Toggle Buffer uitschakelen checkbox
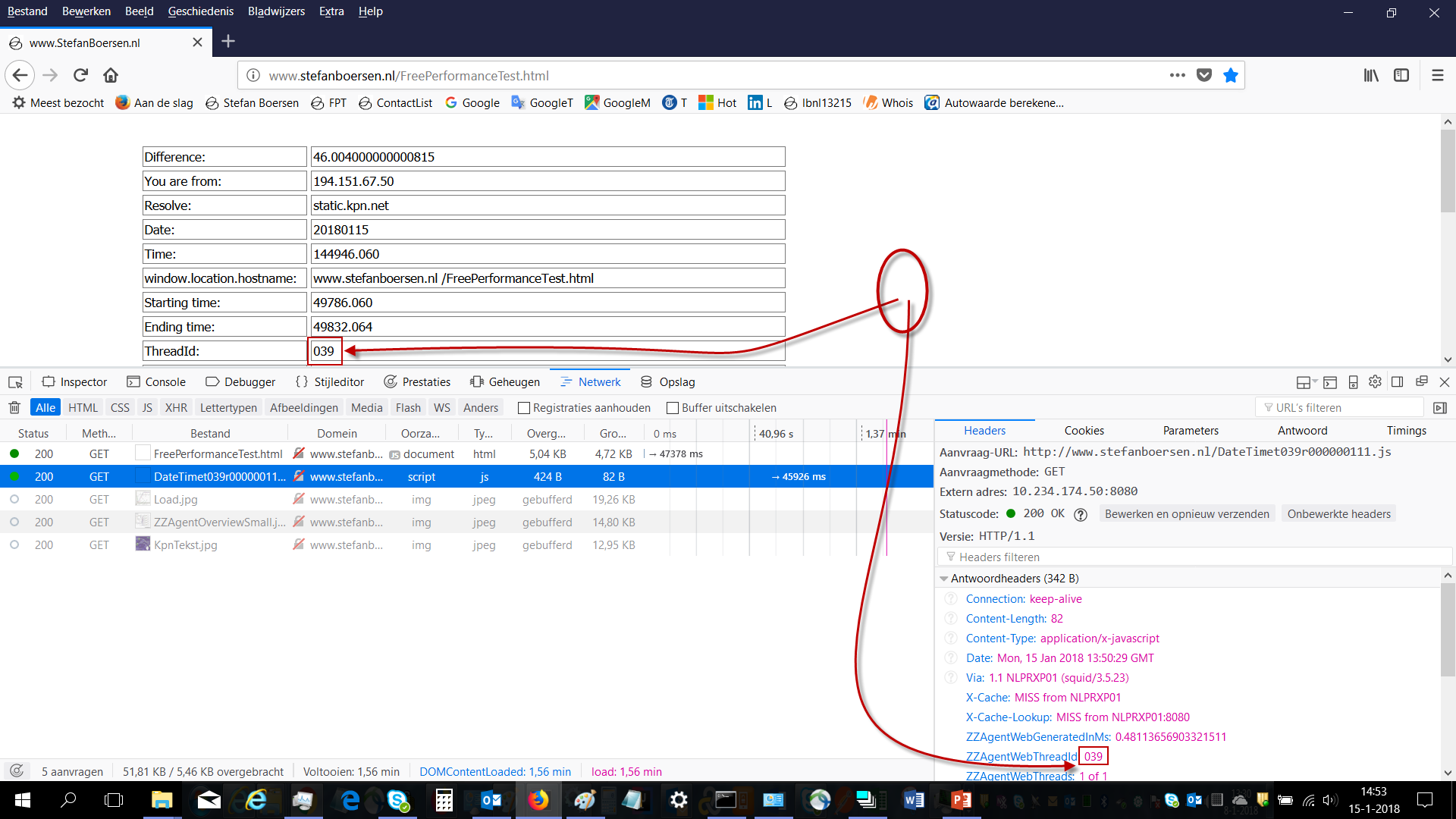1456x819 pixels. pos(672,408)
